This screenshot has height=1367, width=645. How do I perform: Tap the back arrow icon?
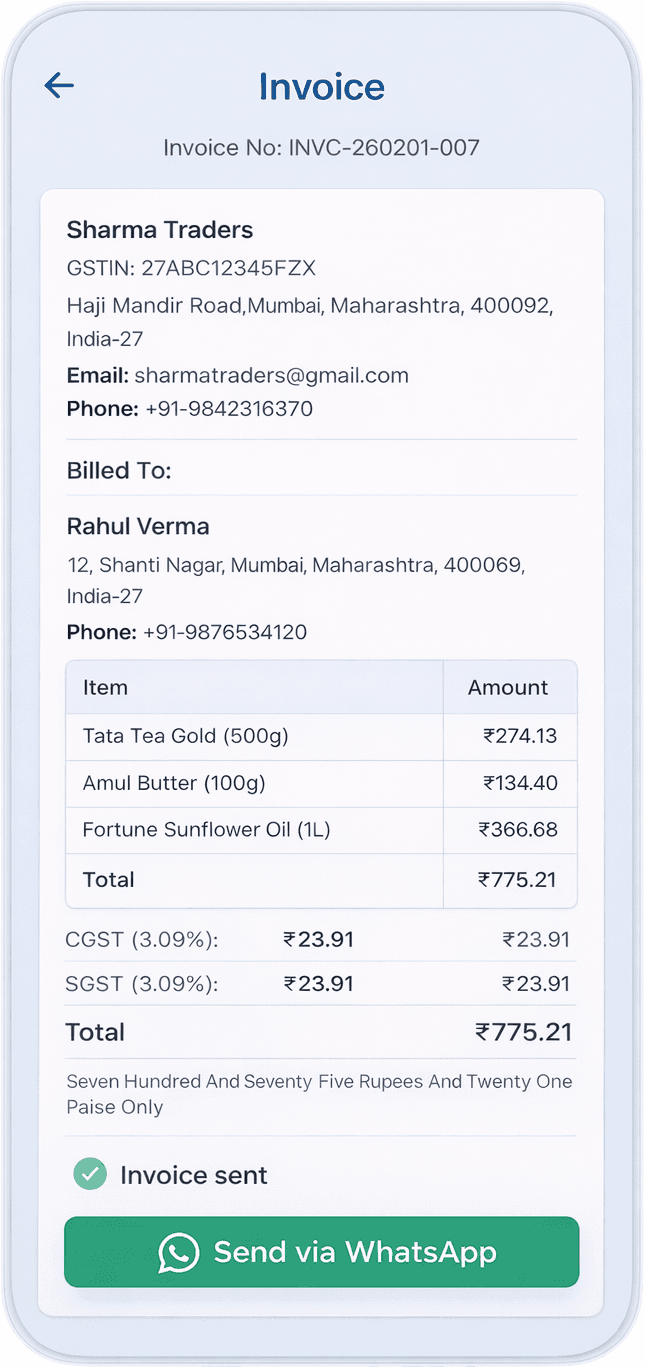coord(59,86)
